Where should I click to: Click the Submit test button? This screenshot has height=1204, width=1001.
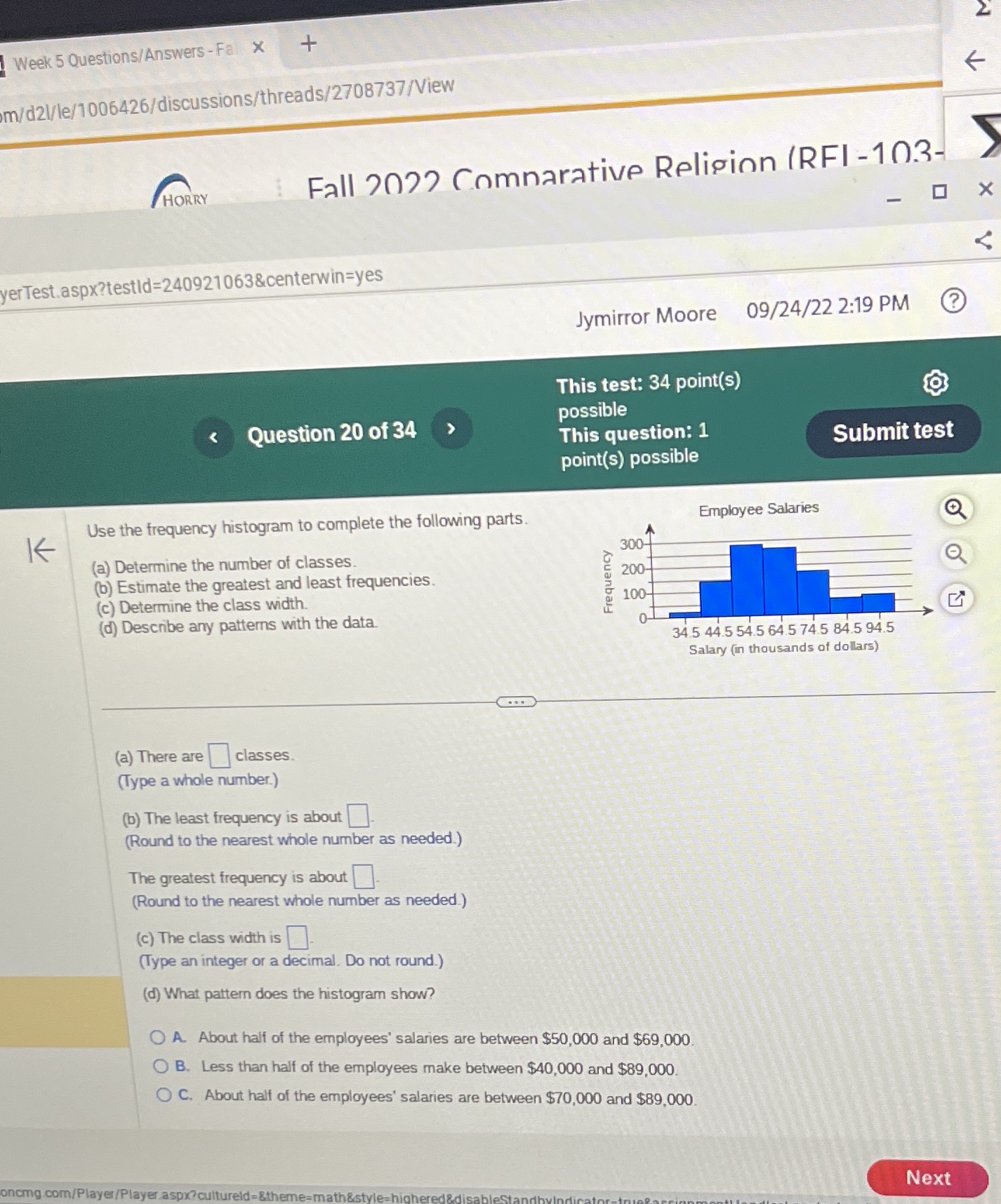pyautogui.click(x=893, y=431)
